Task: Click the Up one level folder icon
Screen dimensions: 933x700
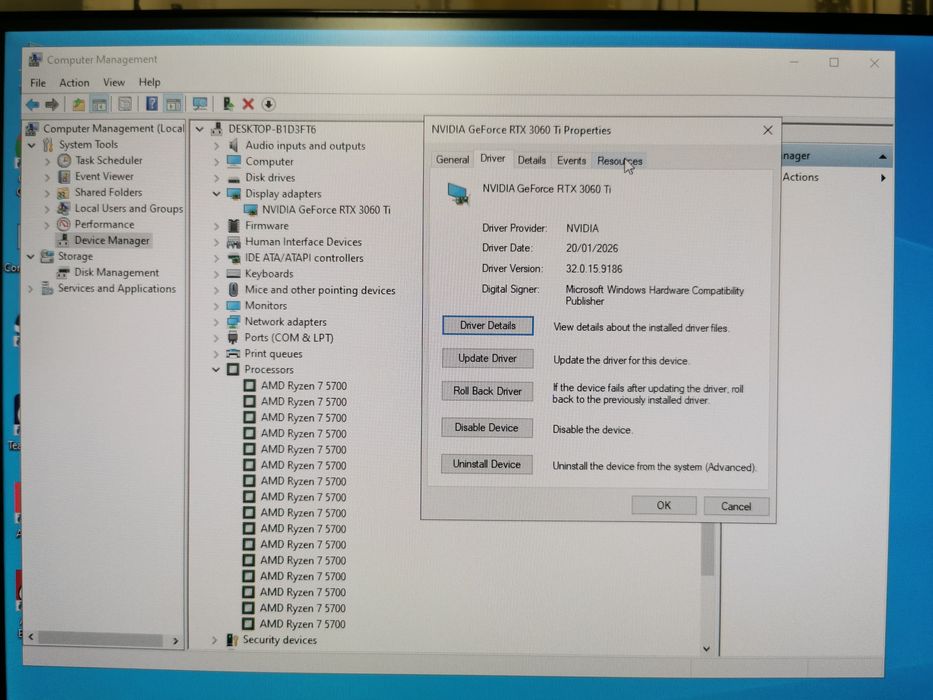Action: (x=79, y=105)
